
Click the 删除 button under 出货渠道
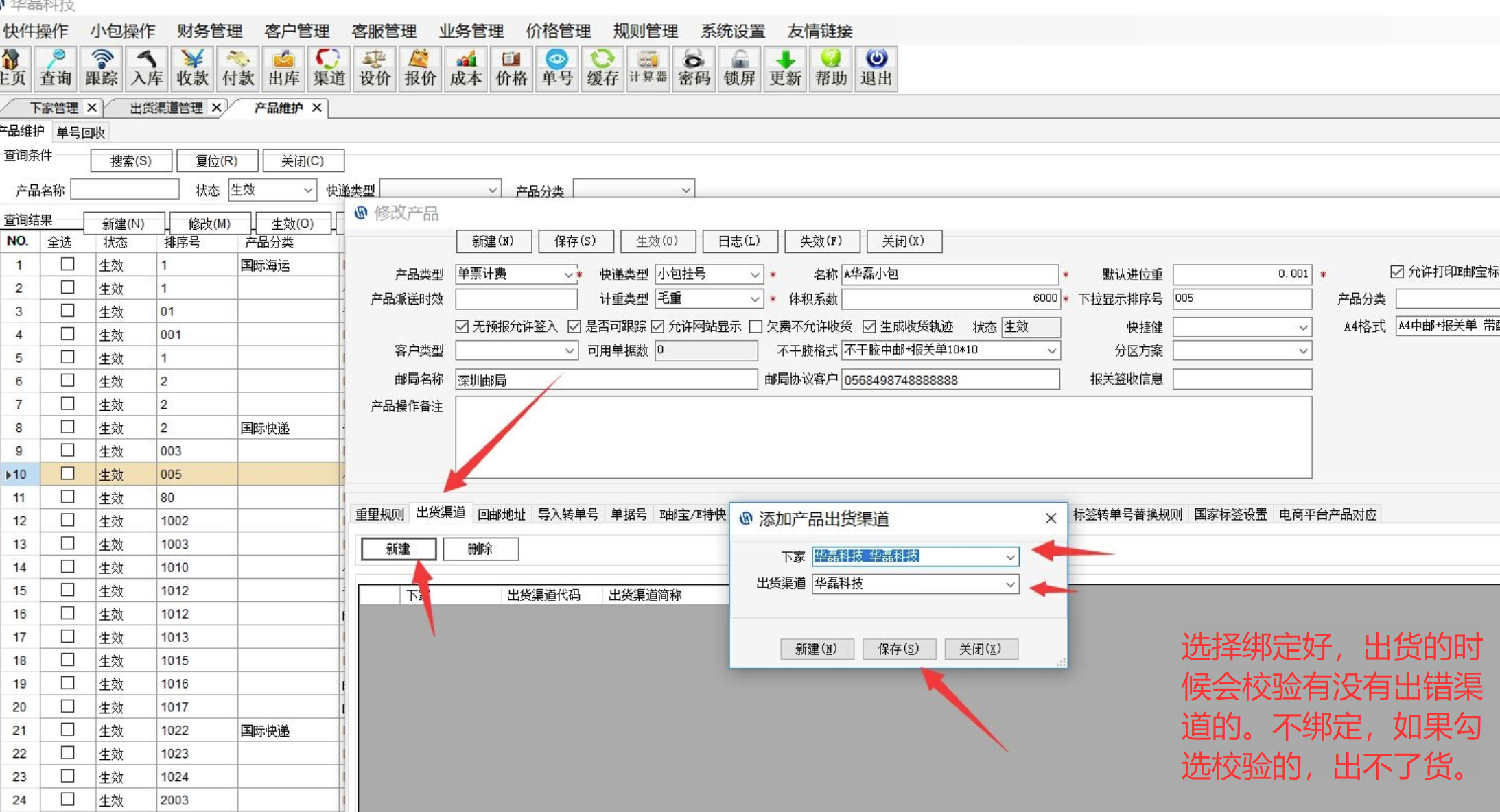(480, 549)
